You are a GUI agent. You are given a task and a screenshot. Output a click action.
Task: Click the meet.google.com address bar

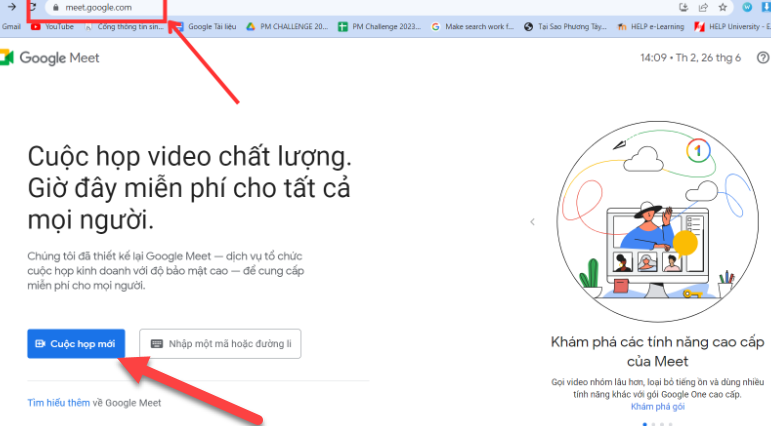pos(100,7)
